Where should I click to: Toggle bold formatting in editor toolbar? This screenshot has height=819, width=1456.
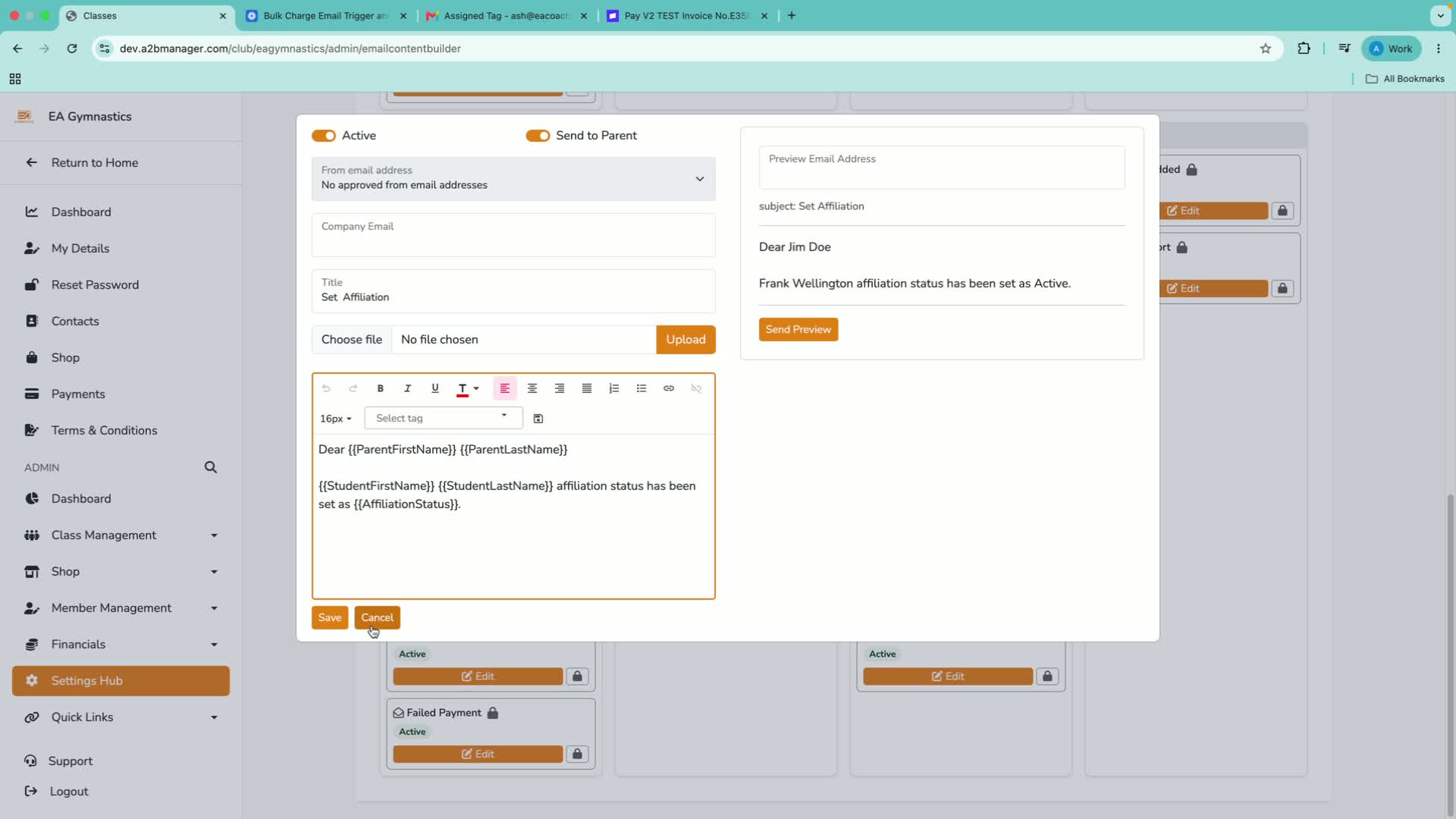tap(380, 388)
